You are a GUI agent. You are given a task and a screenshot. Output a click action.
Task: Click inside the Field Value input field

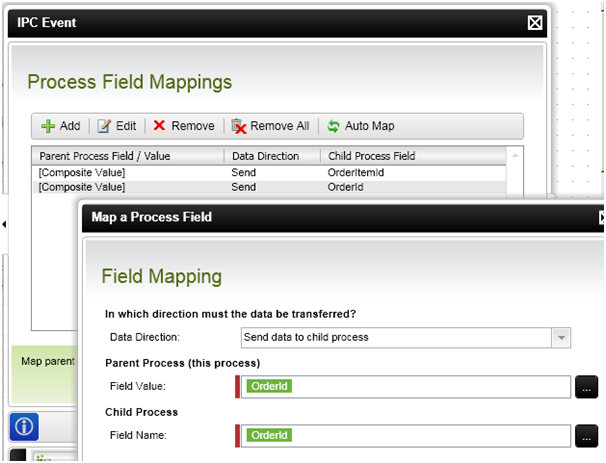(x=406, y=386)
